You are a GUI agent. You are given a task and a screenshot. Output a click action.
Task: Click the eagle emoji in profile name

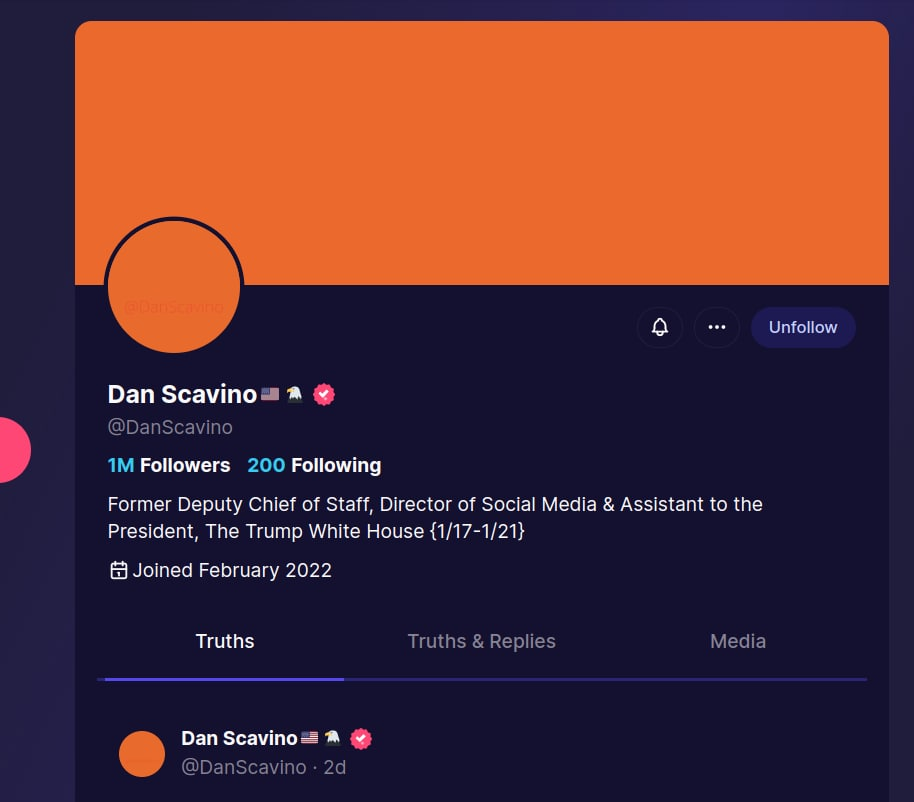point(294,394)
